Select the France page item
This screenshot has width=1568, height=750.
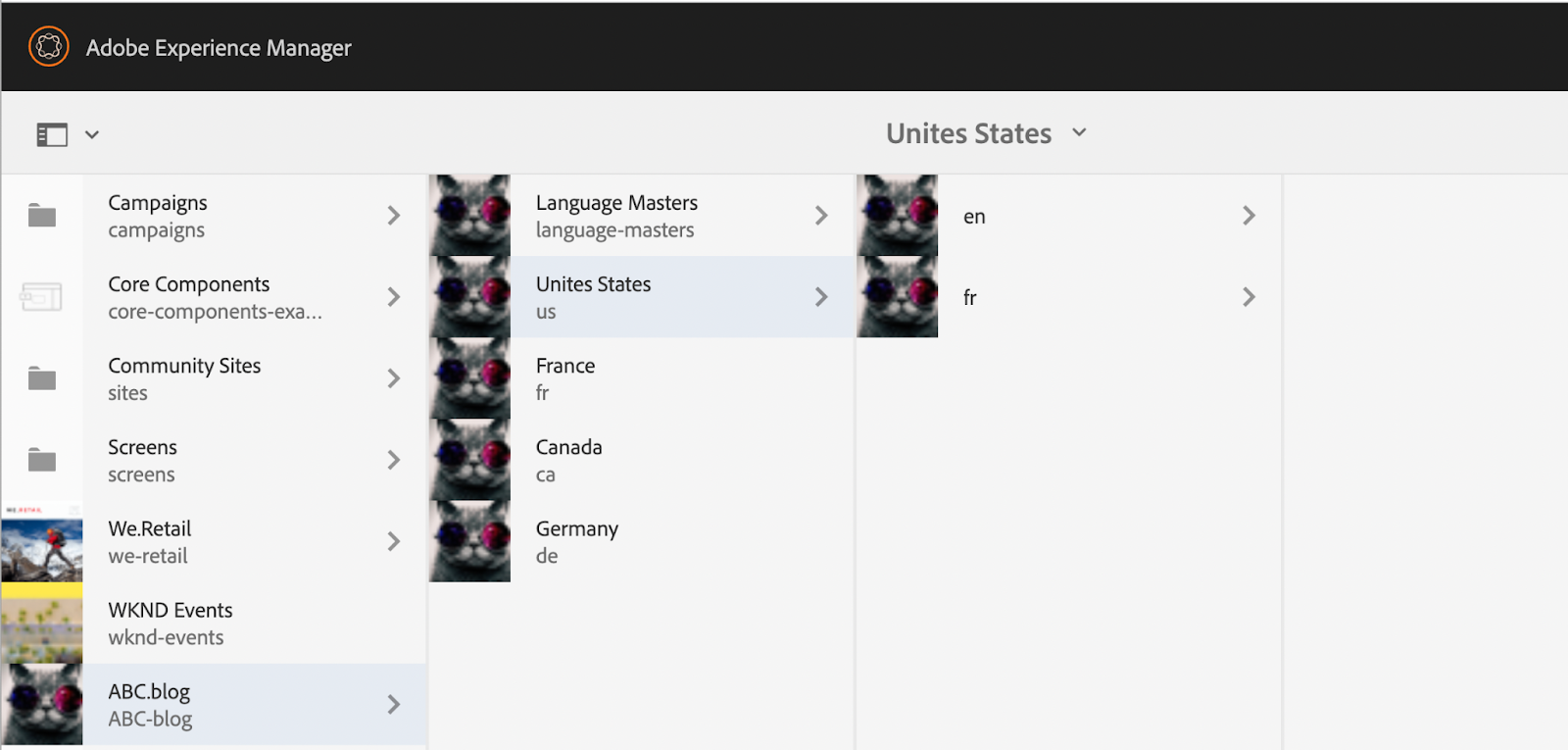642,378
